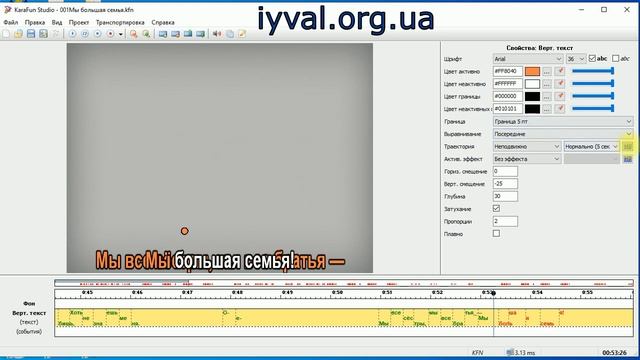Click the copy pages icon in the toolbar
This screenshot has width=640, height=360.
tap(230, 34)
